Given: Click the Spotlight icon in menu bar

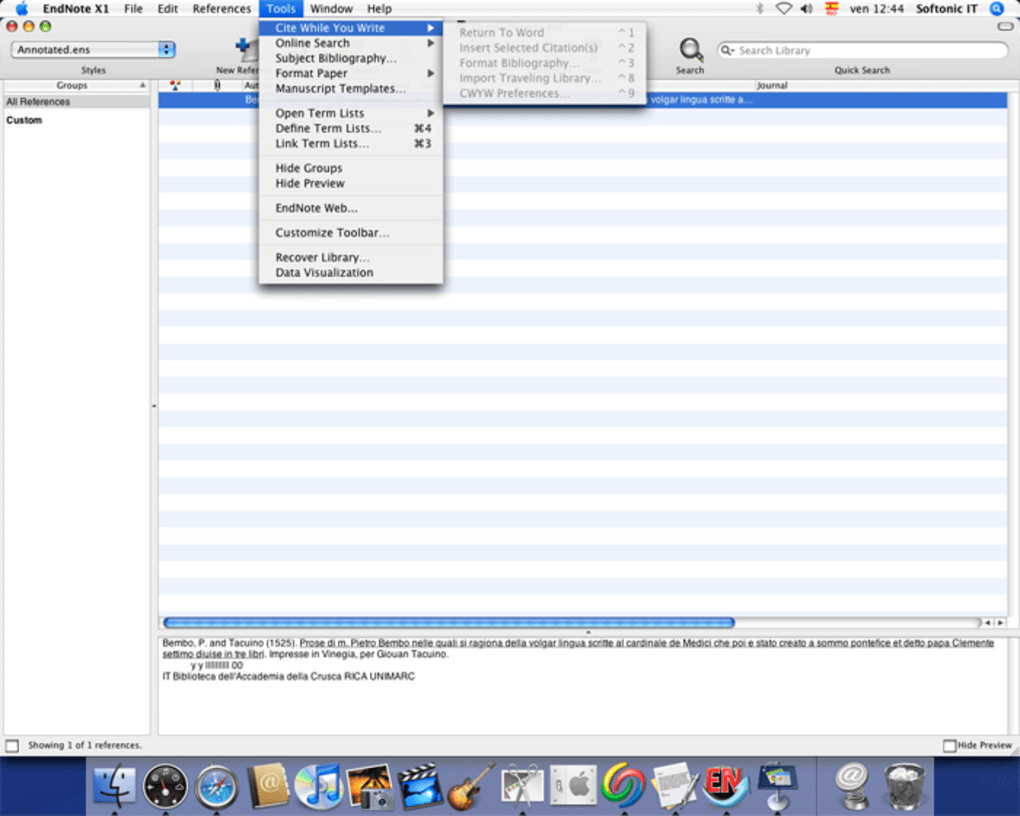Looking at the screenshot, I should (997, 8).
